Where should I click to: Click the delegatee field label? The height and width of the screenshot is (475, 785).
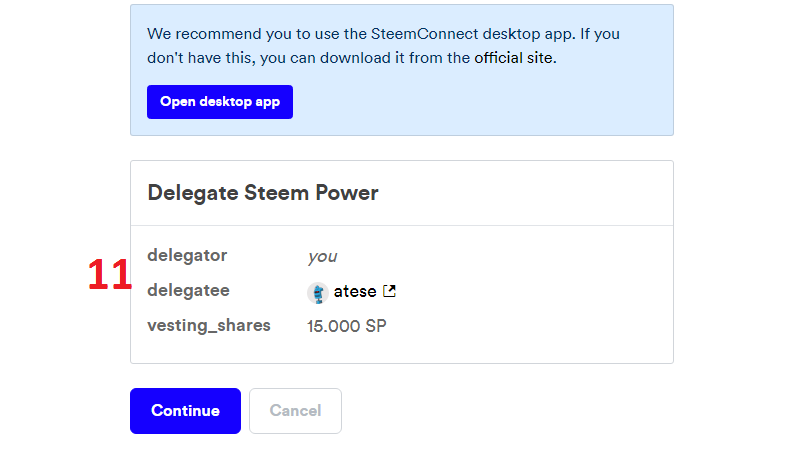(x=188, y=291)
